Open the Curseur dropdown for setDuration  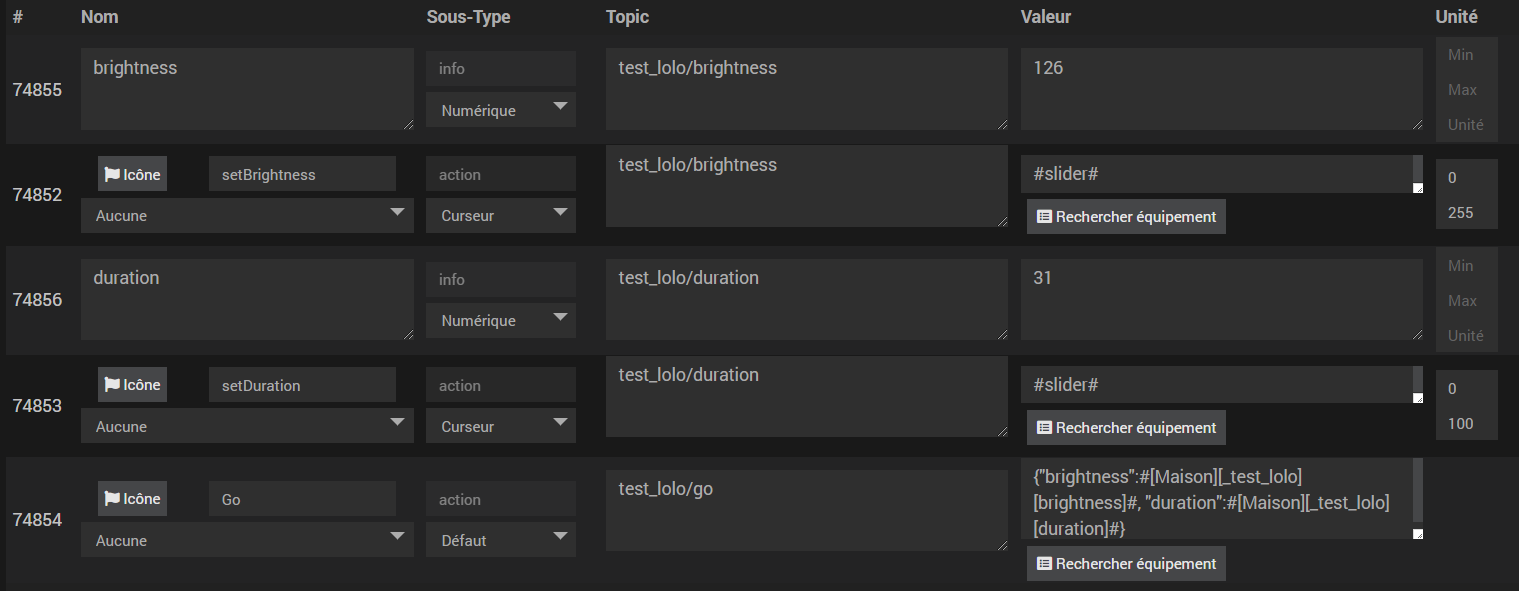tap(501, 426)
